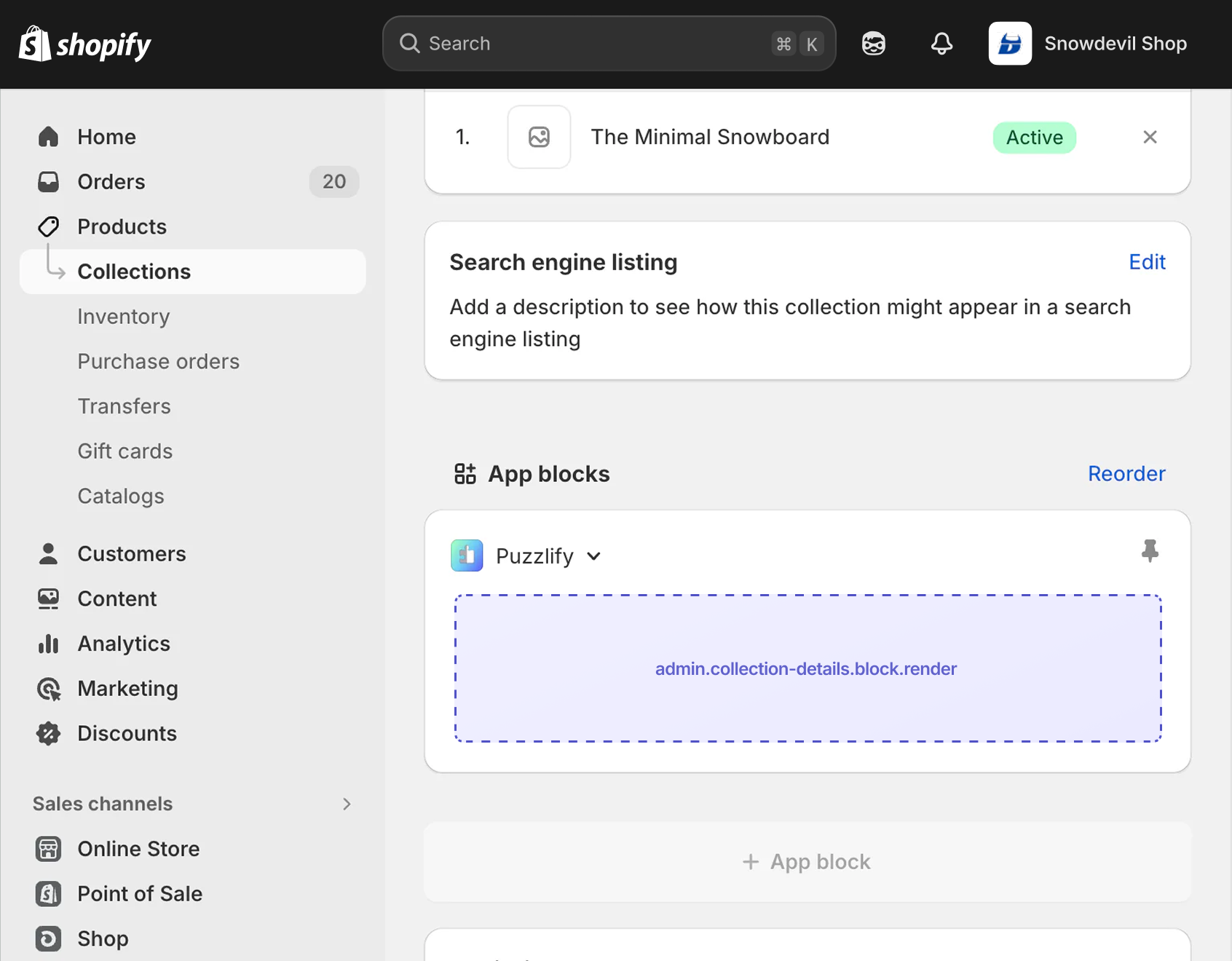Click the search magnifier icon
Screen dimensions: 1232x961
[x=409, y=44]
